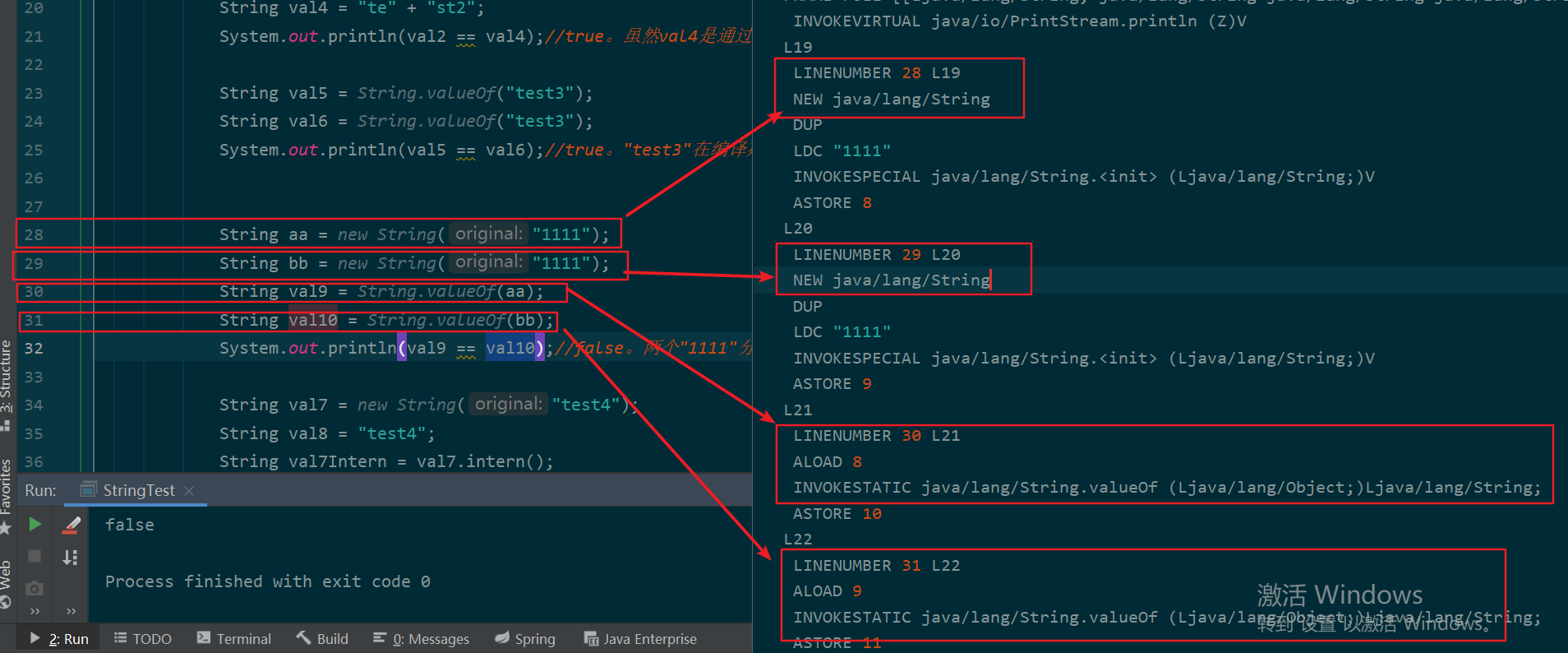Open the Terminal tool window
Viewport: 1568px width, 653px height.
(x=234, y=639)
